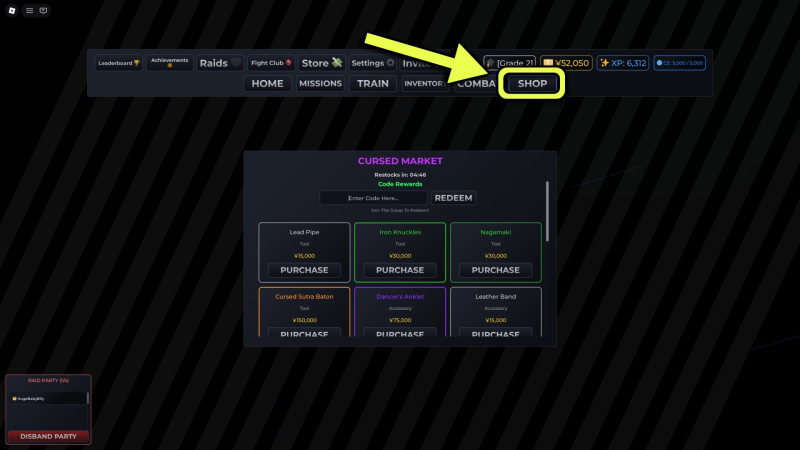Switch to the SHOP tab

(x=532, y=84)
